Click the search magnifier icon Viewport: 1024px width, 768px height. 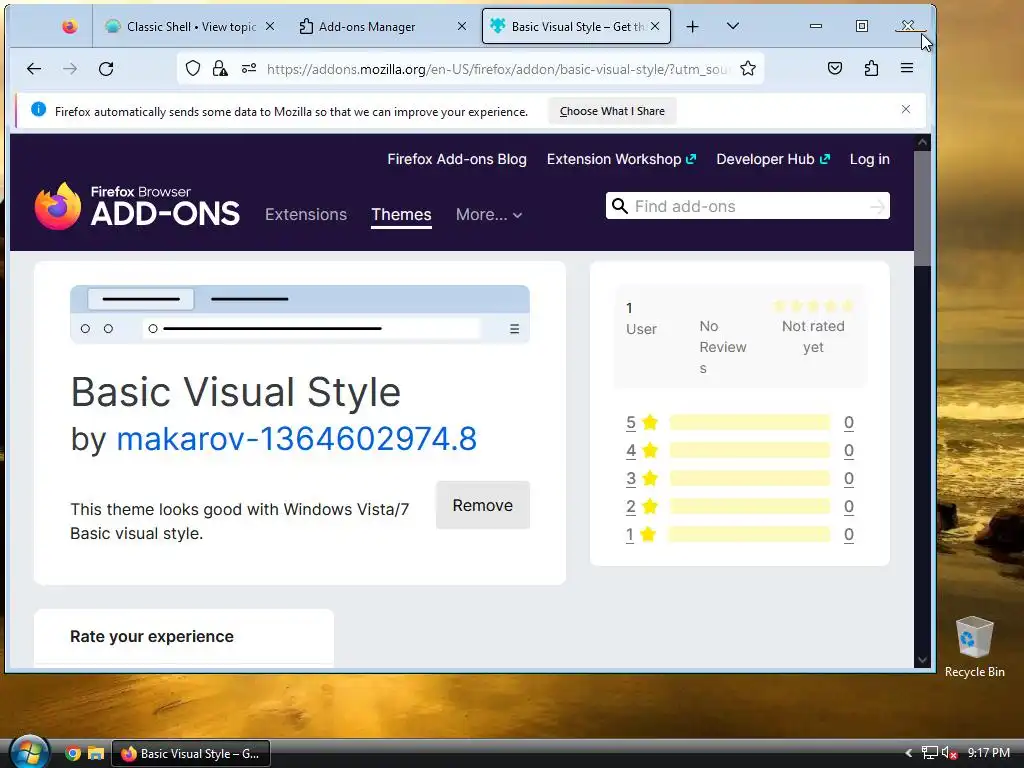619,206
